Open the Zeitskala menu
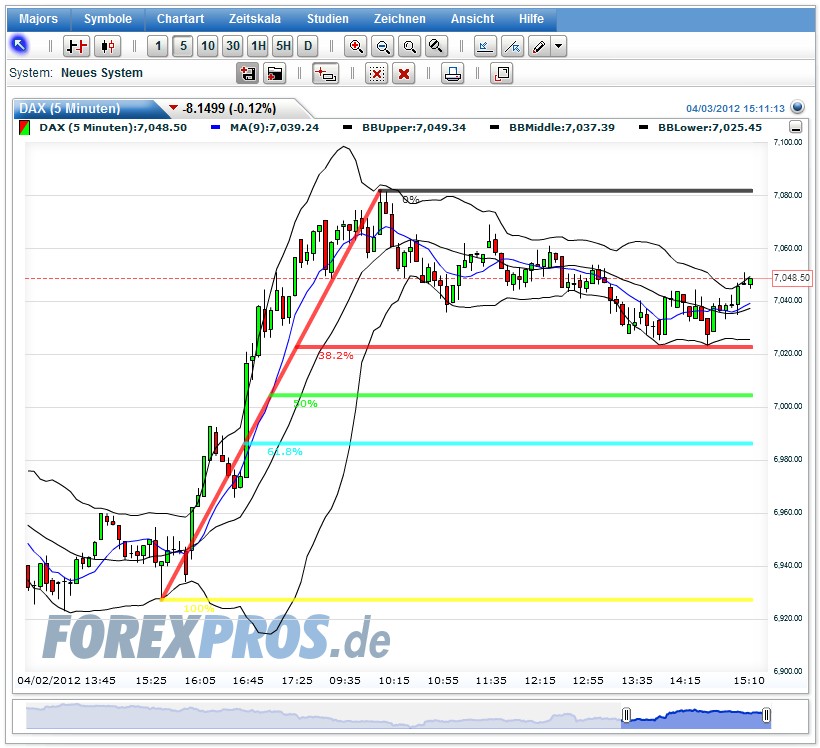This screenshot has height=748, width=820. click(x=255, y=19)
